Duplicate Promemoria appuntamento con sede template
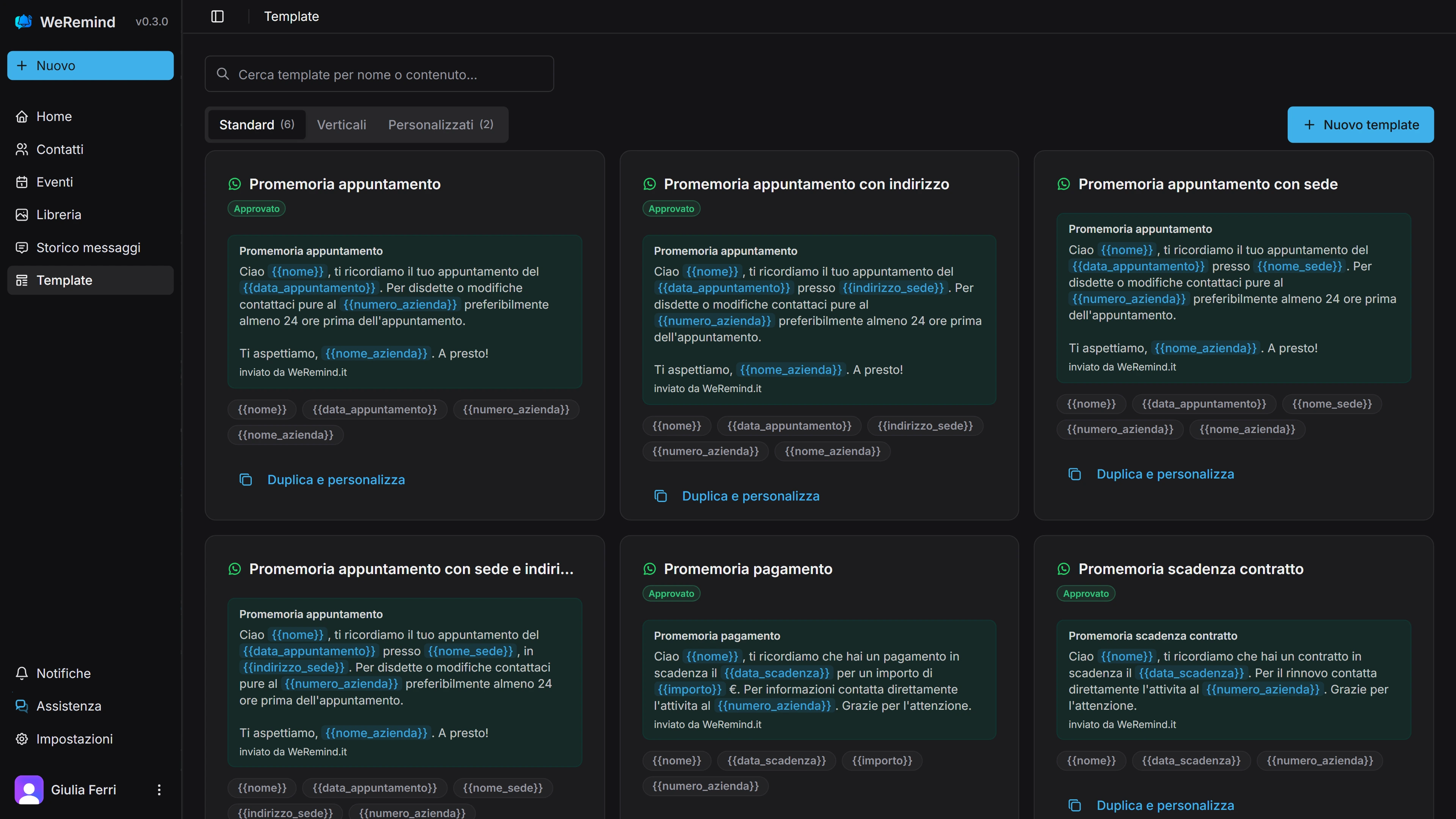This screenshot has width=1456, height=819. (x=1152, y=474)
